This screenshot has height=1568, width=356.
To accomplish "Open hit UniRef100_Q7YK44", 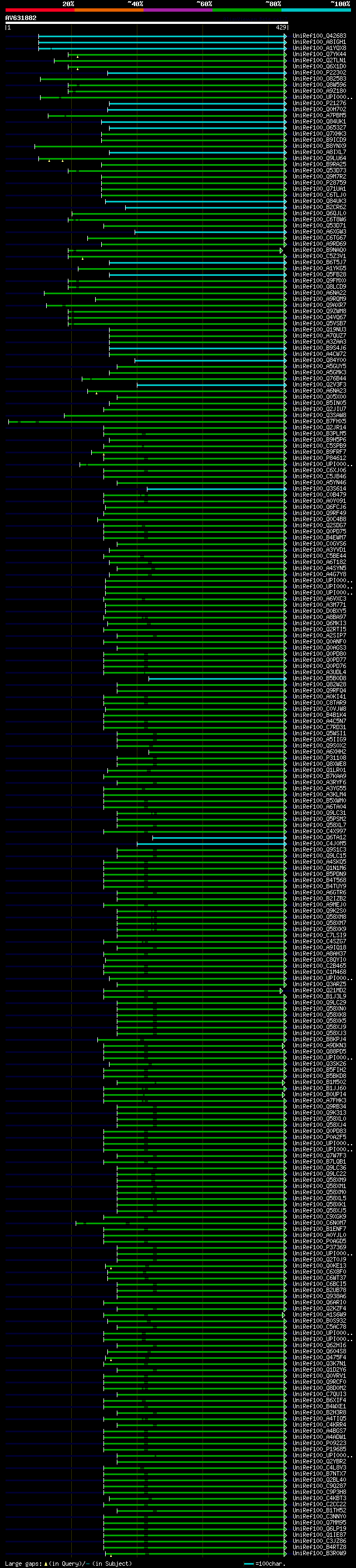I will [x=319, y=54].
